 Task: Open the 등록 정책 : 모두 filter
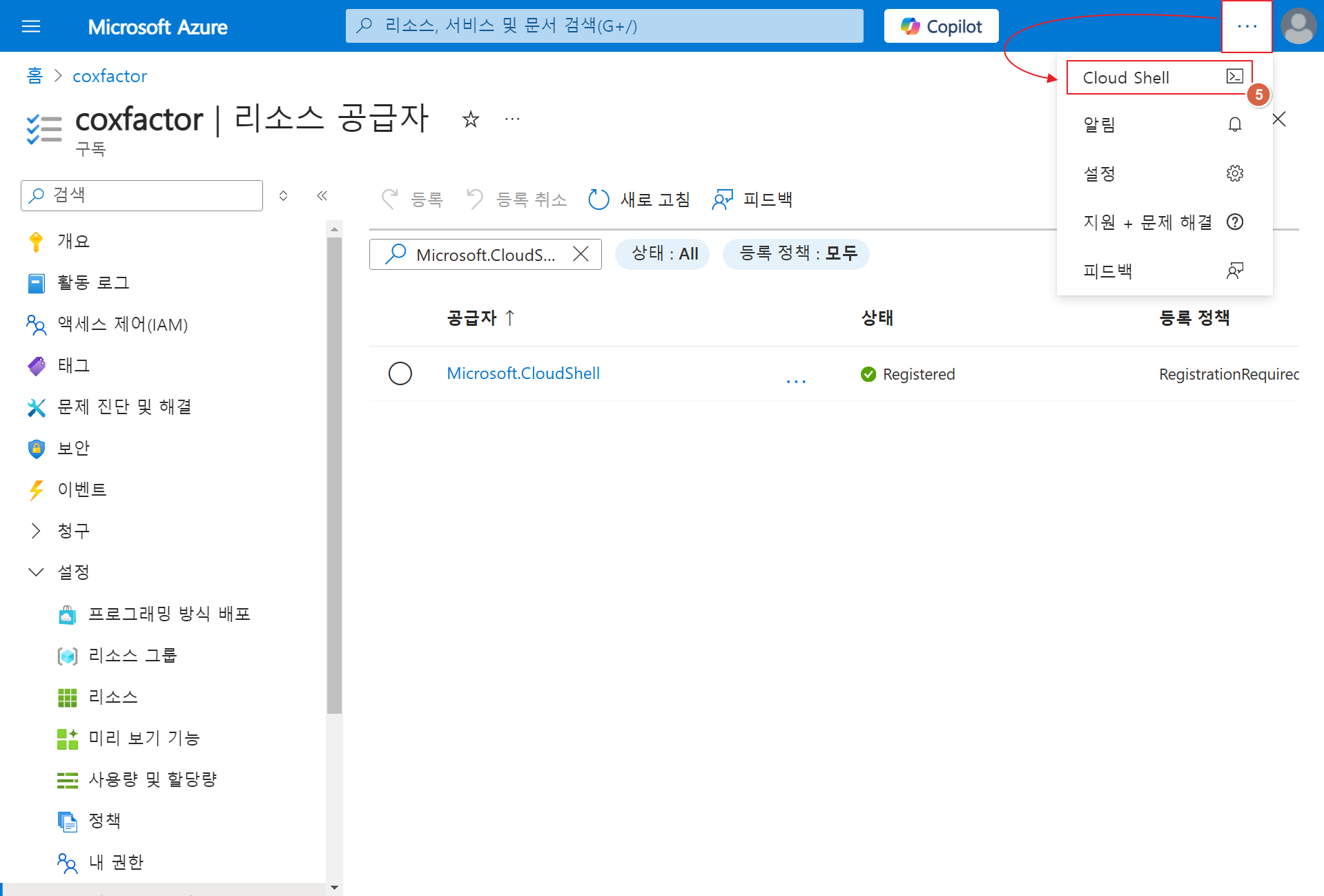click(x=797, y=254)
